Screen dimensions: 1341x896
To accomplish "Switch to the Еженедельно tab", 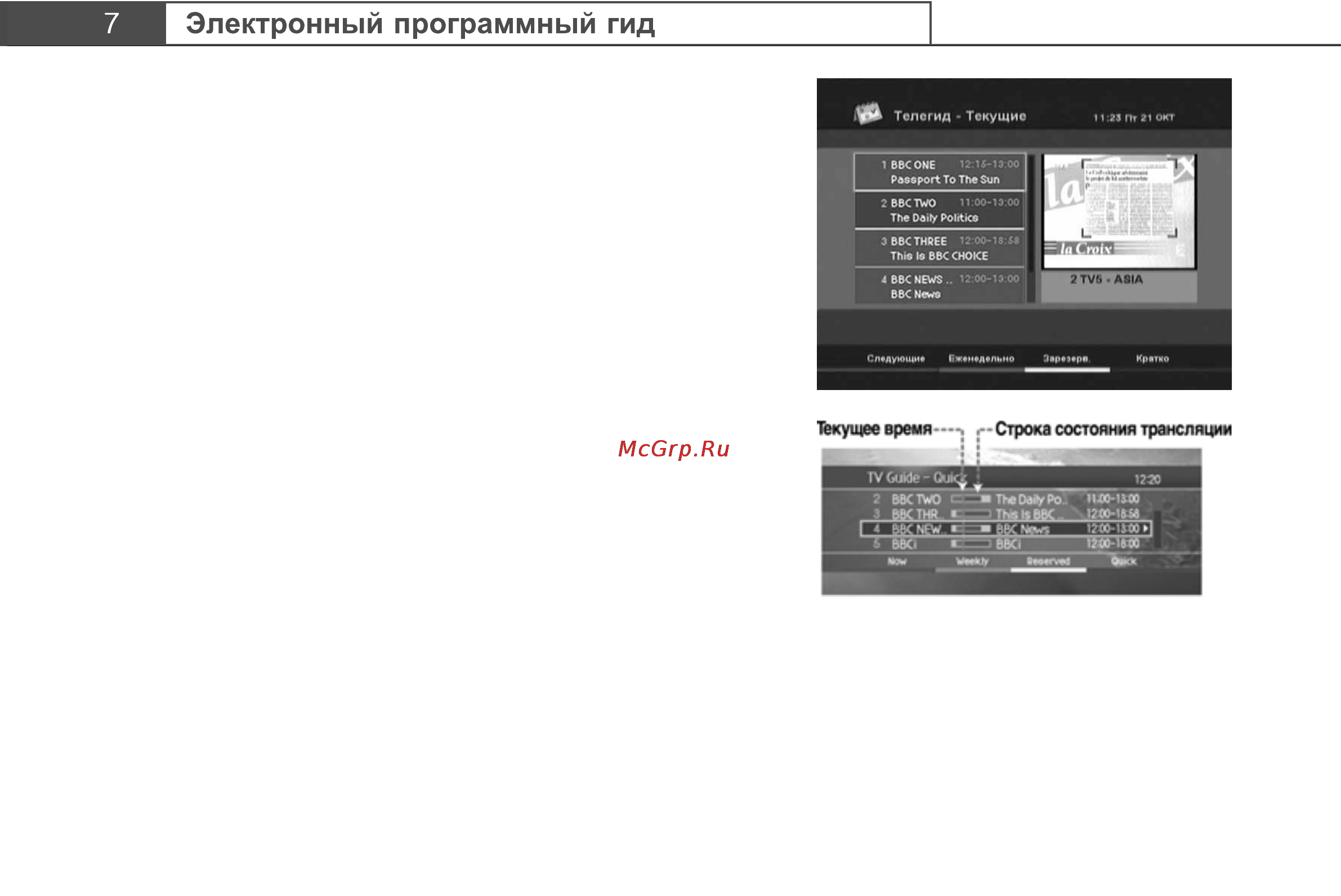I will (x=981, y=359).
